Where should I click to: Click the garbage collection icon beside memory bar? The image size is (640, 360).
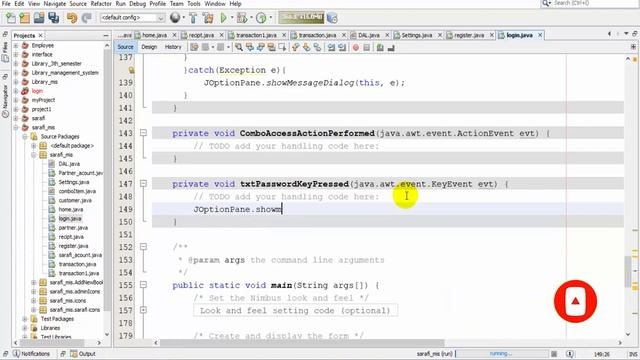tap(332, 18)
